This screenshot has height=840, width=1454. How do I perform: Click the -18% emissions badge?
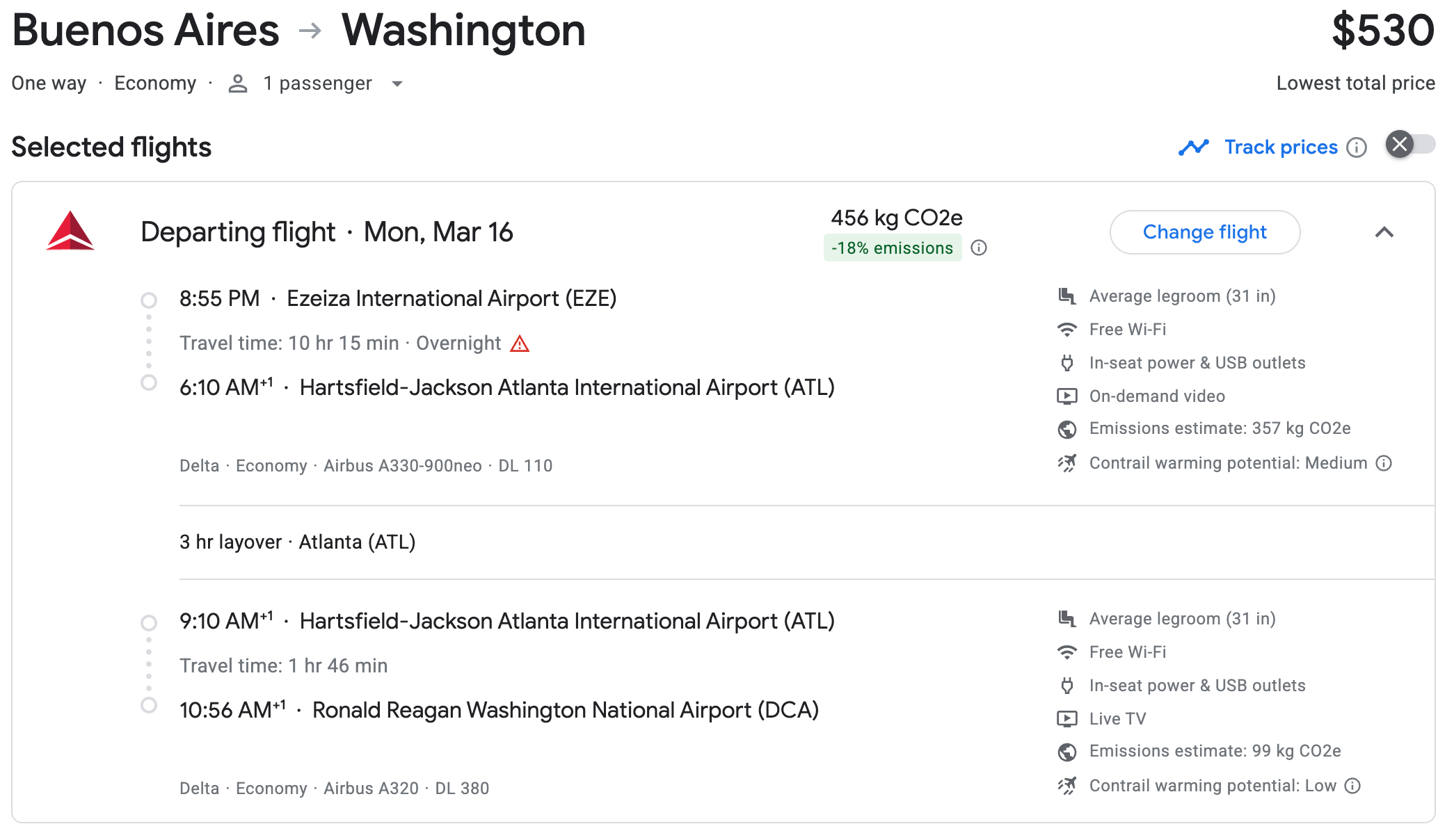tap(893, 248)
